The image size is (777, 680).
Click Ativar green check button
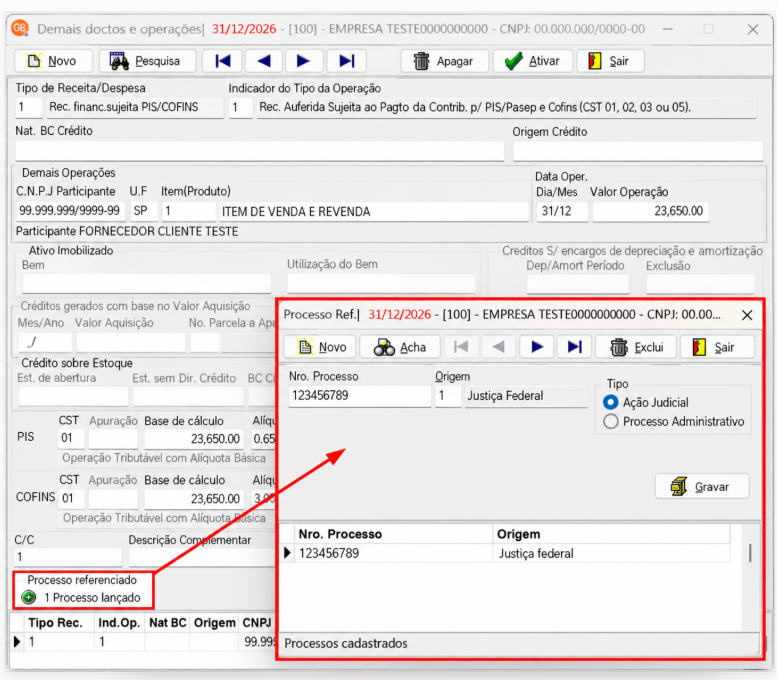click(533, 61)
